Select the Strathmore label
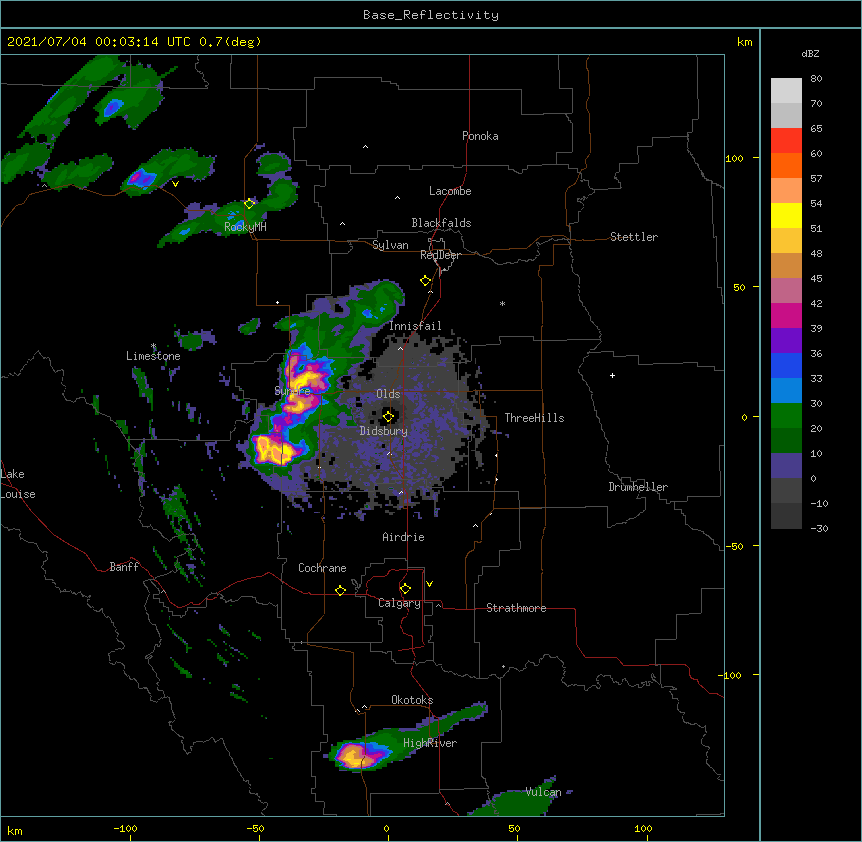Image resolution: width=862 pixels, height=842 pixels. tap(516, 608)
